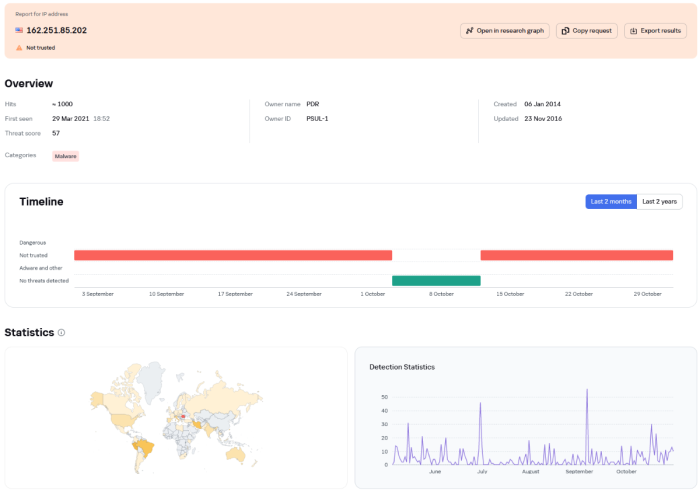This screenshot has width=700, height=492.
Task: Click the green No threats detected bar
Action: tap(436, 281)
